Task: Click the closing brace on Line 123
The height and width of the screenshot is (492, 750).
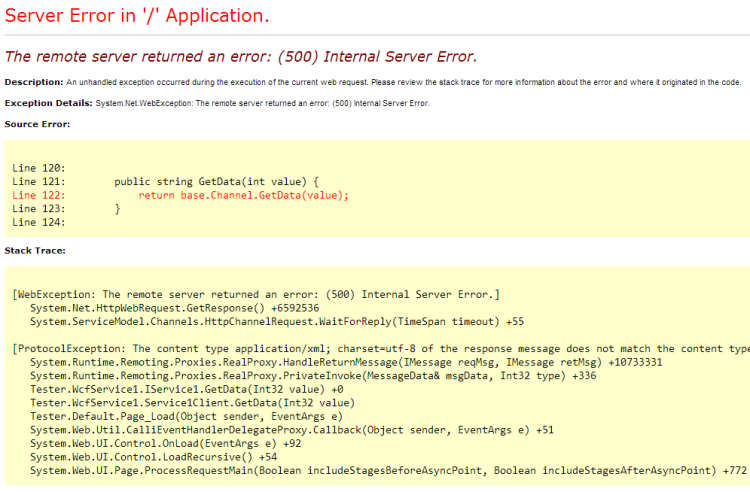Action: [x=117, y=209]
